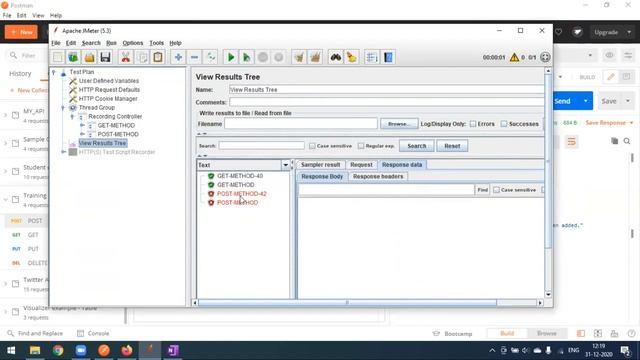Open the JMeter File menu
640x360 pixels.
click(x=56, y=43)
